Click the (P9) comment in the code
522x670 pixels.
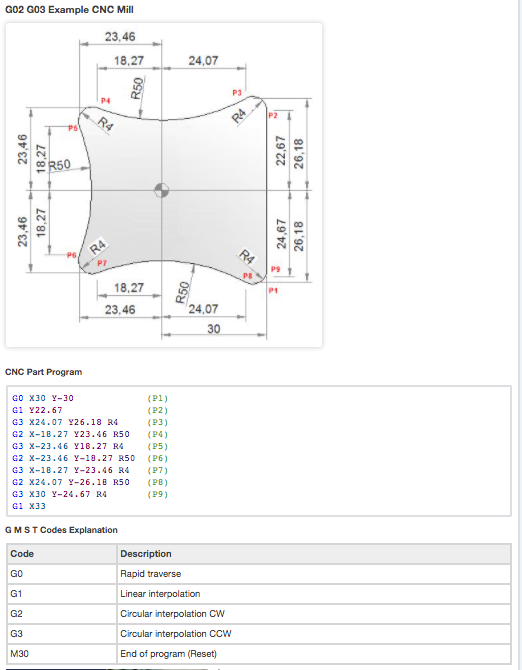(158, 494)
